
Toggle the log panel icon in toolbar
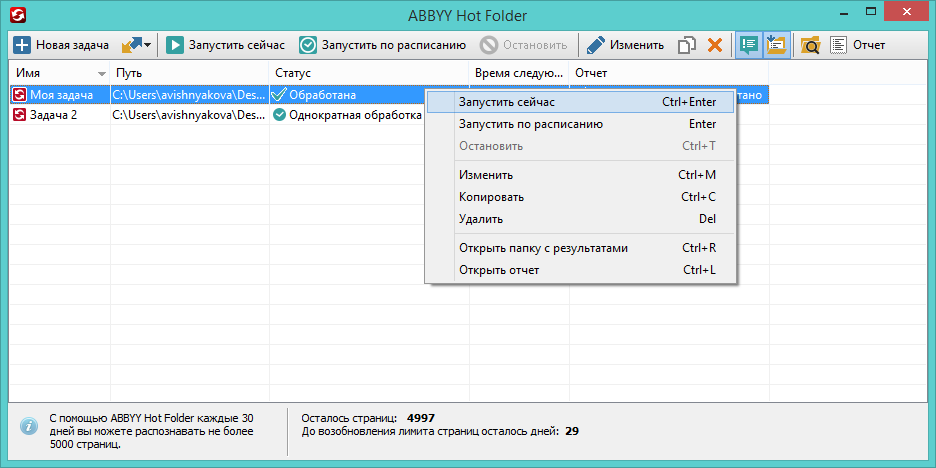pos(749,45)
